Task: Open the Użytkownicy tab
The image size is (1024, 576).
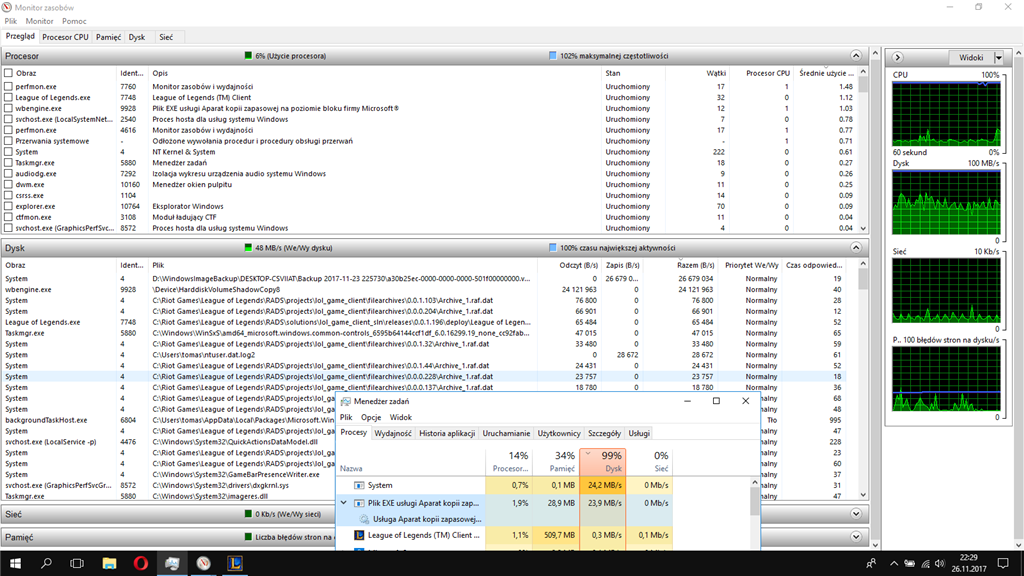Action: coord(559,434)
